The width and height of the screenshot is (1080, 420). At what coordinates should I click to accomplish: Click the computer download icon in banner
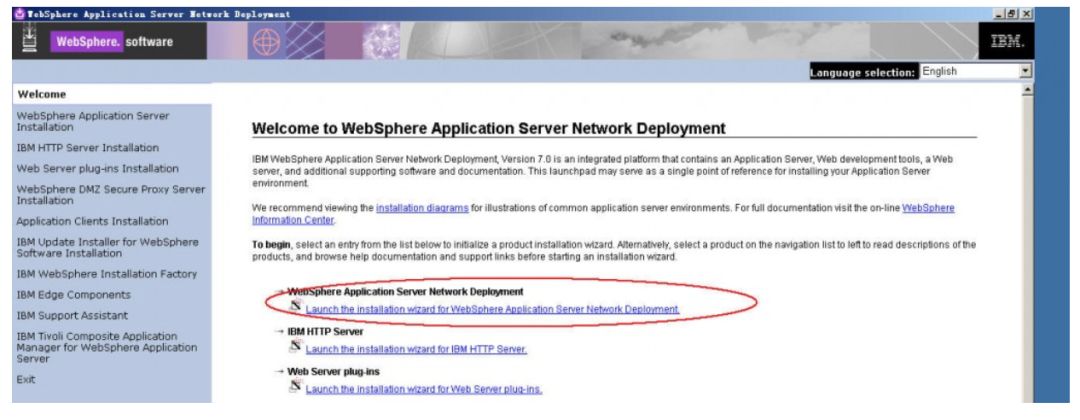pos(30,40)
